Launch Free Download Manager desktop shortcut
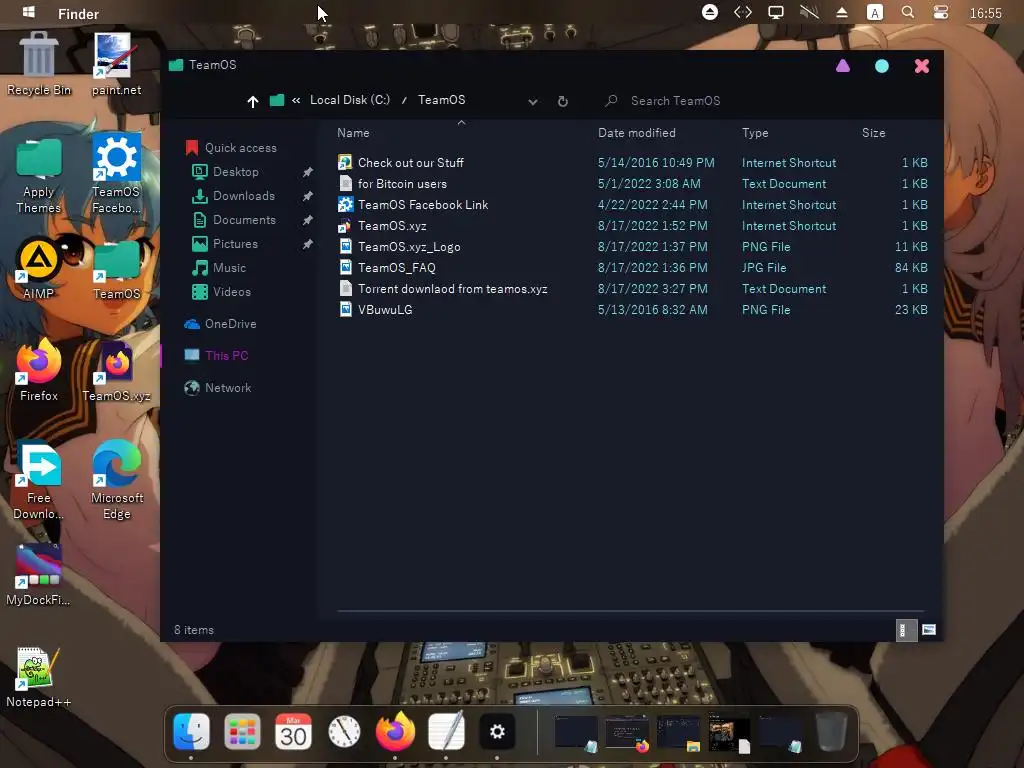Image resolution: width=1024 pixels, height=768 pixels. point(39,481)
